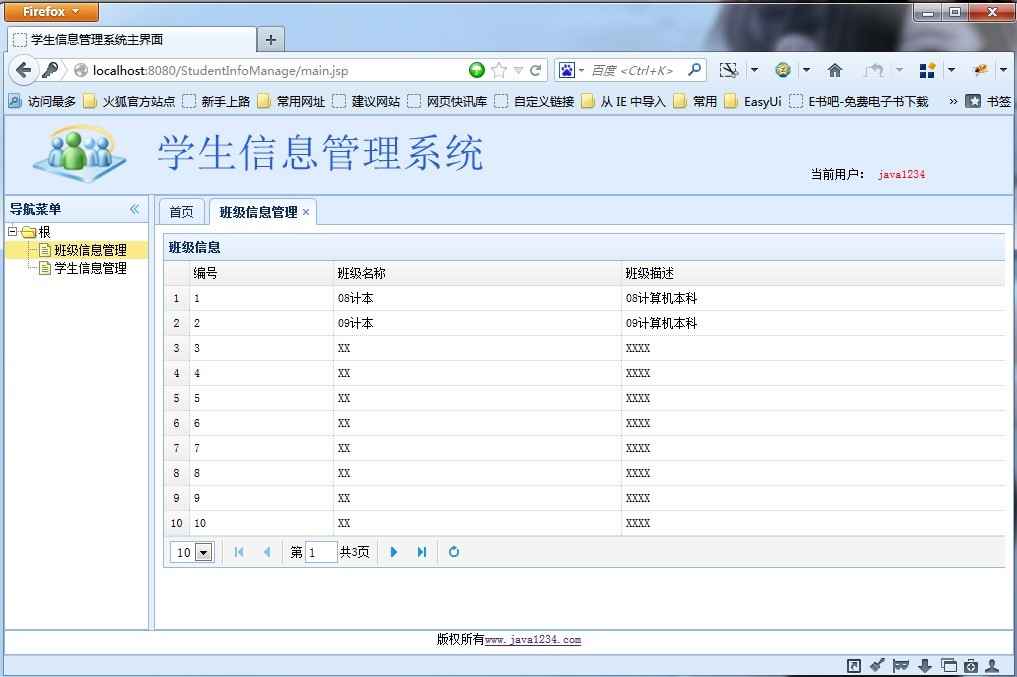Click the screenshot scissors toolbar icon

729,70
